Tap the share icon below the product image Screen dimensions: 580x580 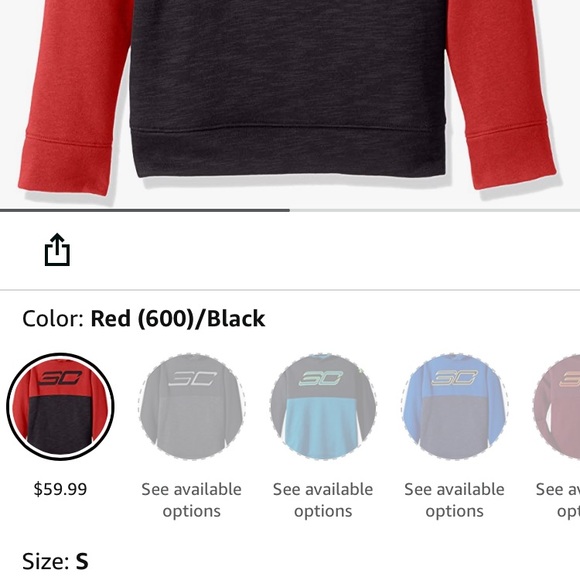pyautogui.click(x=57, y=250)
